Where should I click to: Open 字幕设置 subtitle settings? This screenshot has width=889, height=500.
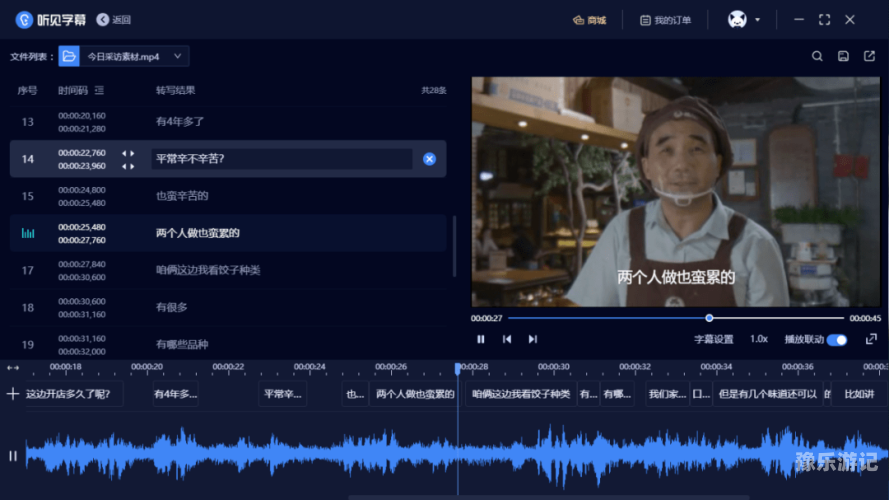click(714, 339)
